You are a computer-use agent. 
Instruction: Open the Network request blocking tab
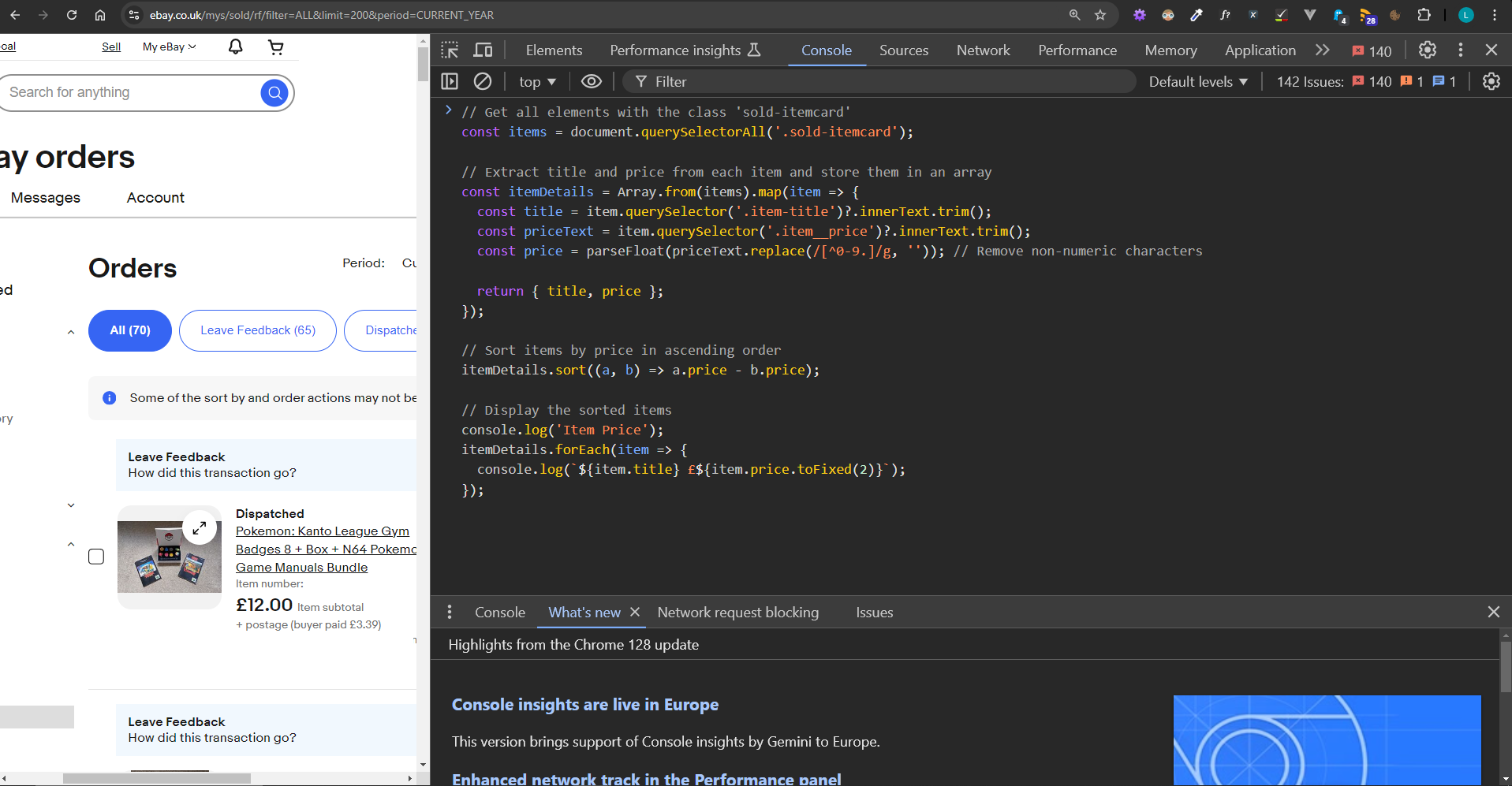coord(737,613)
